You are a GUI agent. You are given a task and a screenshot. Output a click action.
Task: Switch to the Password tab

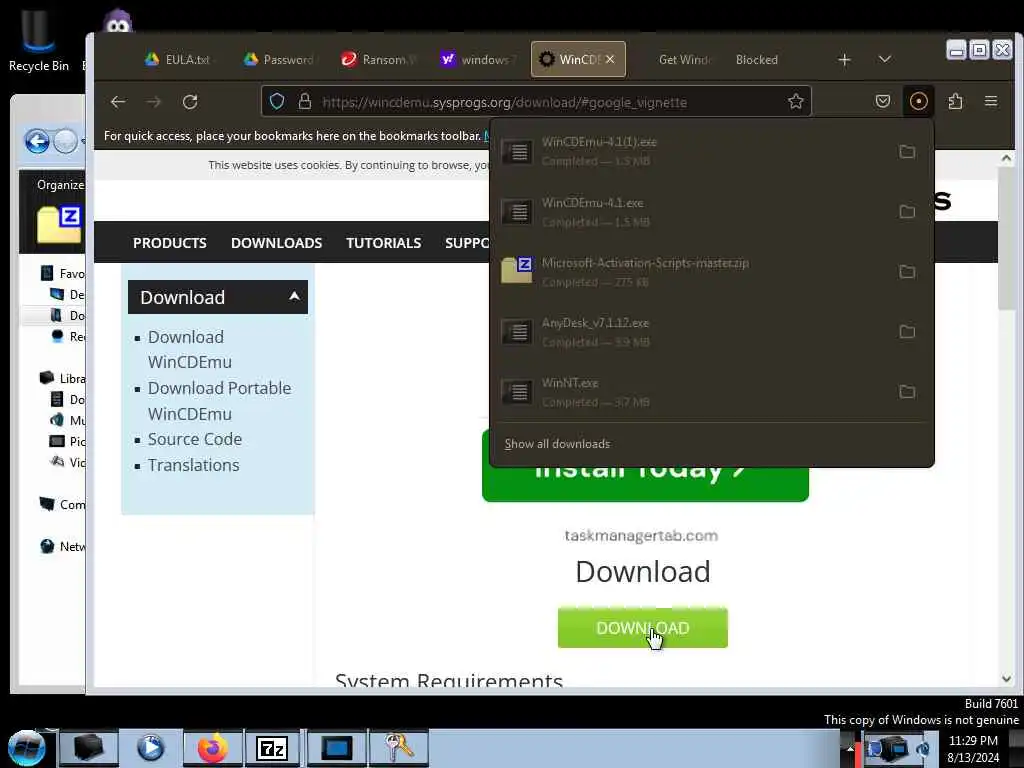point(279,59)
